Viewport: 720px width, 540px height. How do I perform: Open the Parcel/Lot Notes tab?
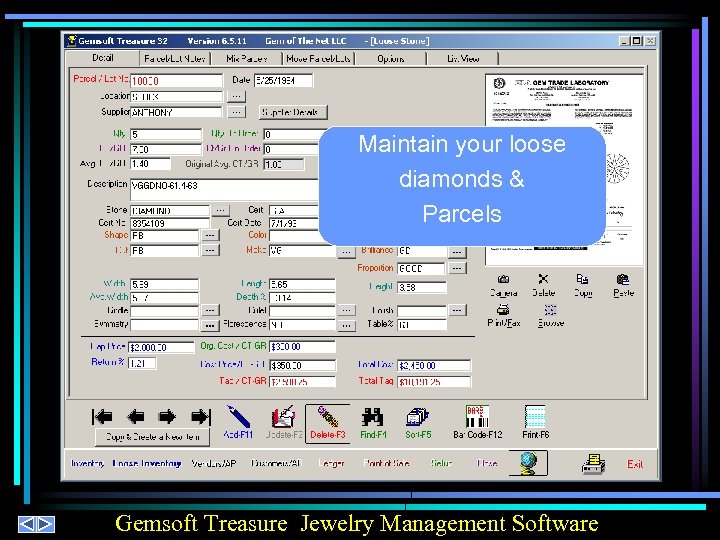click(x=174, y=59)
